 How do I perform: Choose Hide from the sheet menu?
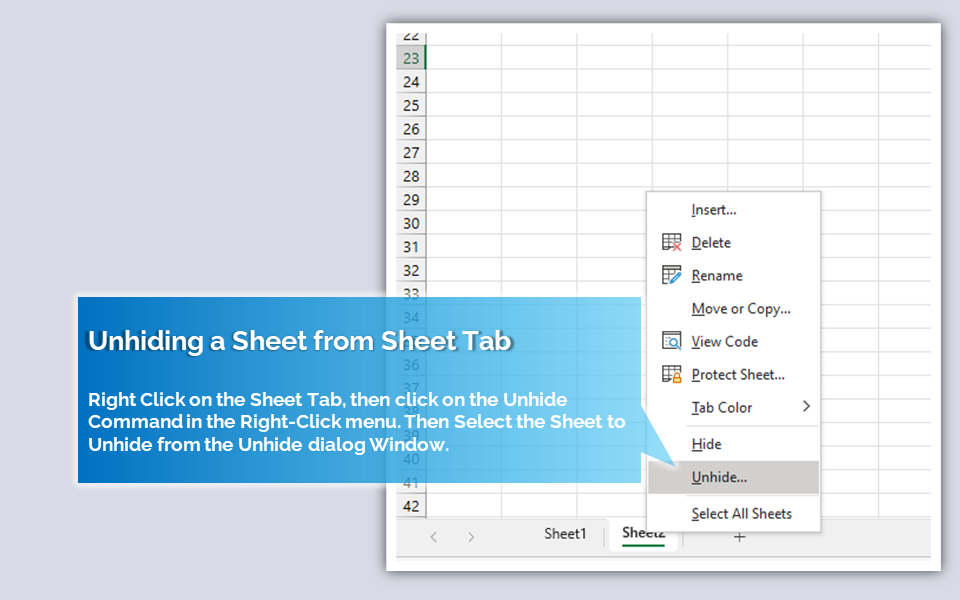tap(706, 444)
